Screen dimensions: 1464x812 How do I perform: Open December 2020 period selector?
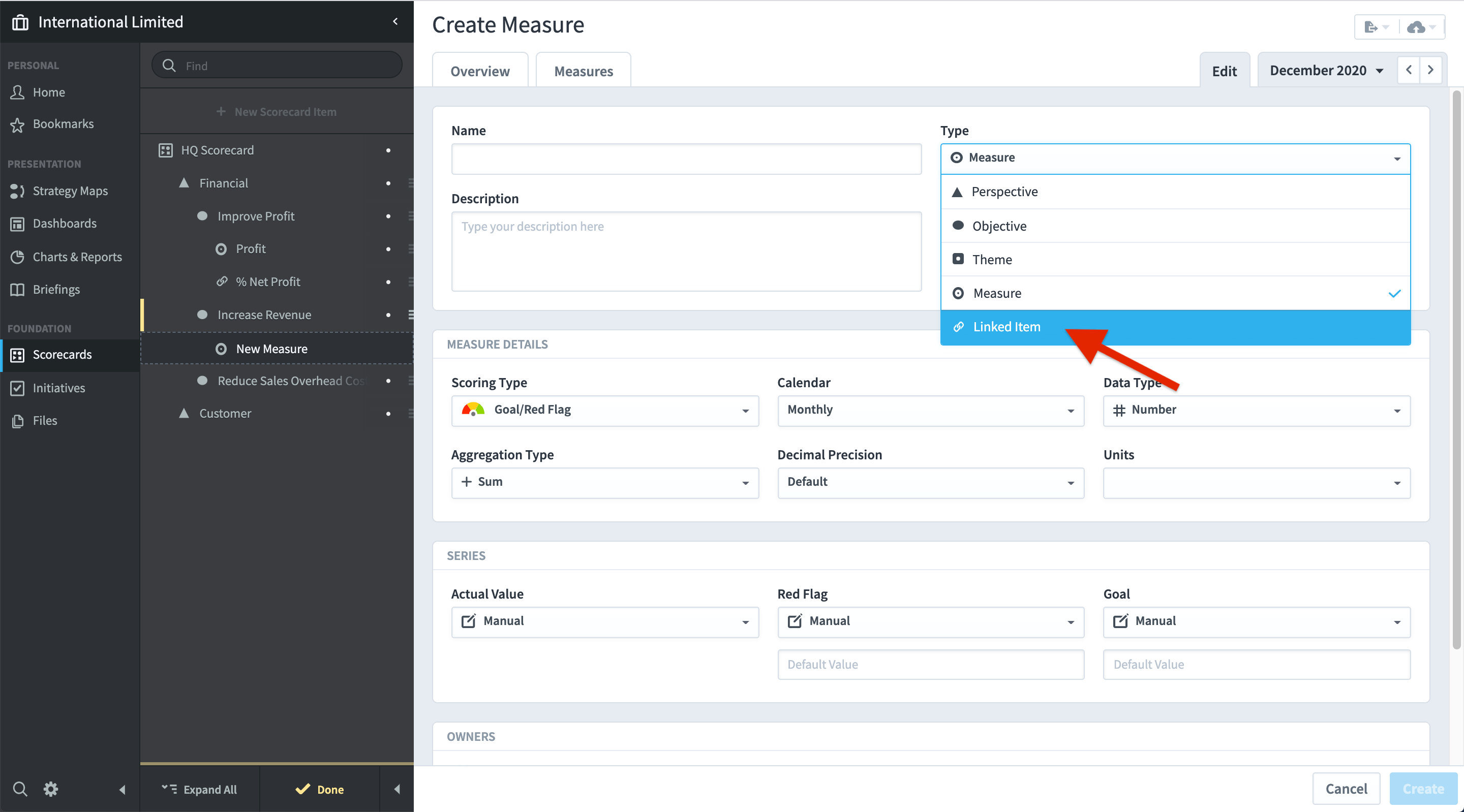[1325, 71]
